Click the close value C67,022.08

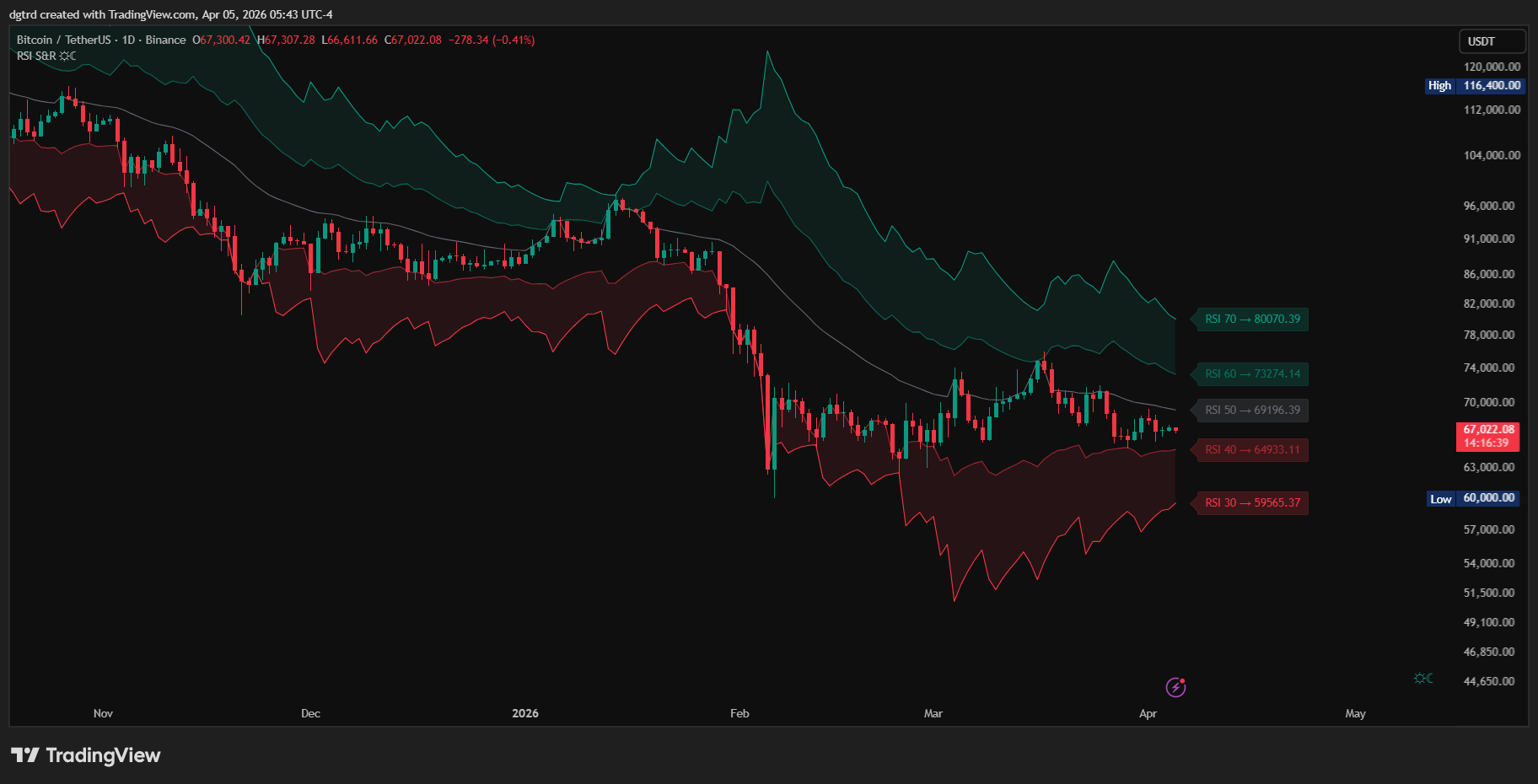[x=413, y=40]
